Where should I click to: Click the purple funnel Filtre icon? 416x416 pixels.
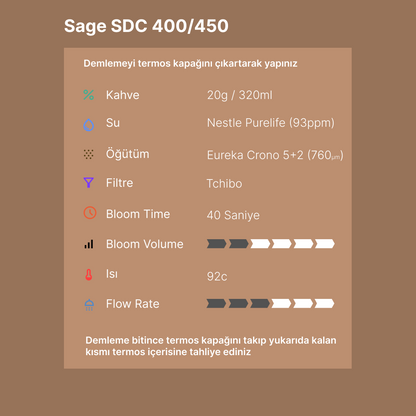[x=89, y=183]
